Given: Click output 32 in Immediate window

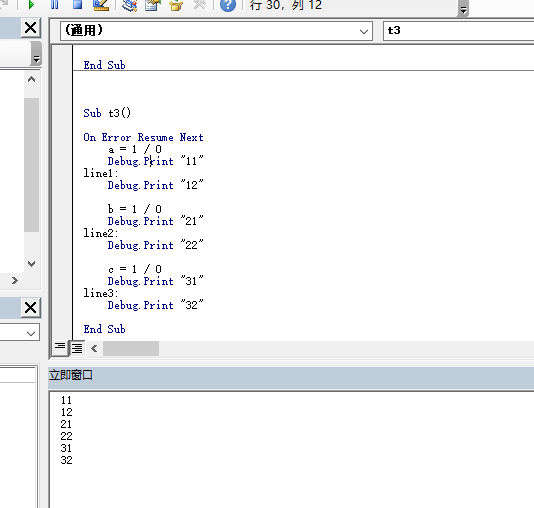Looking at the screenshot, I should 66,460.
